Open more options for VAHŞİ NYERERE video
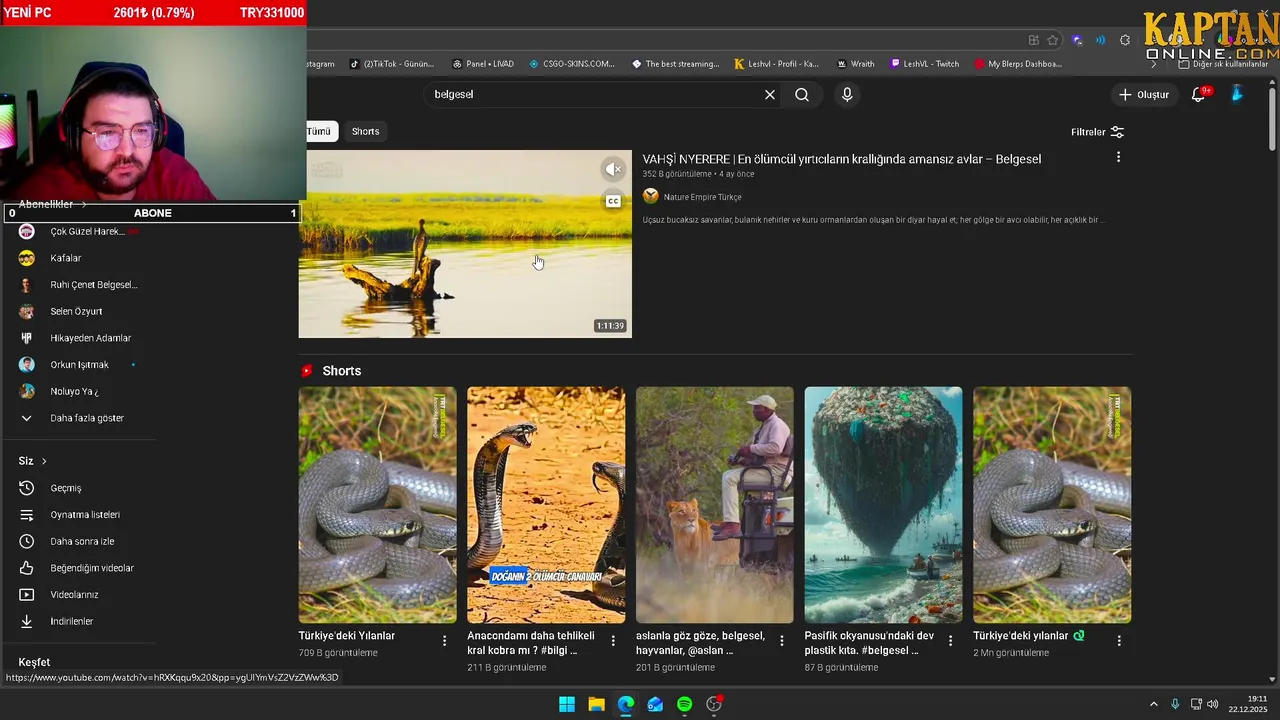 1118,157
